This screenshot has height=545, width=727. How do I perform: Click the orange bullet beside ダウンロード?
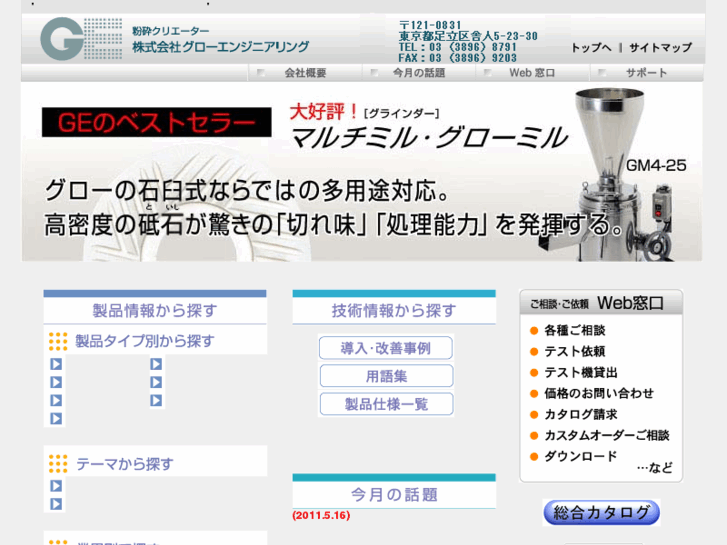click(534, 456)
